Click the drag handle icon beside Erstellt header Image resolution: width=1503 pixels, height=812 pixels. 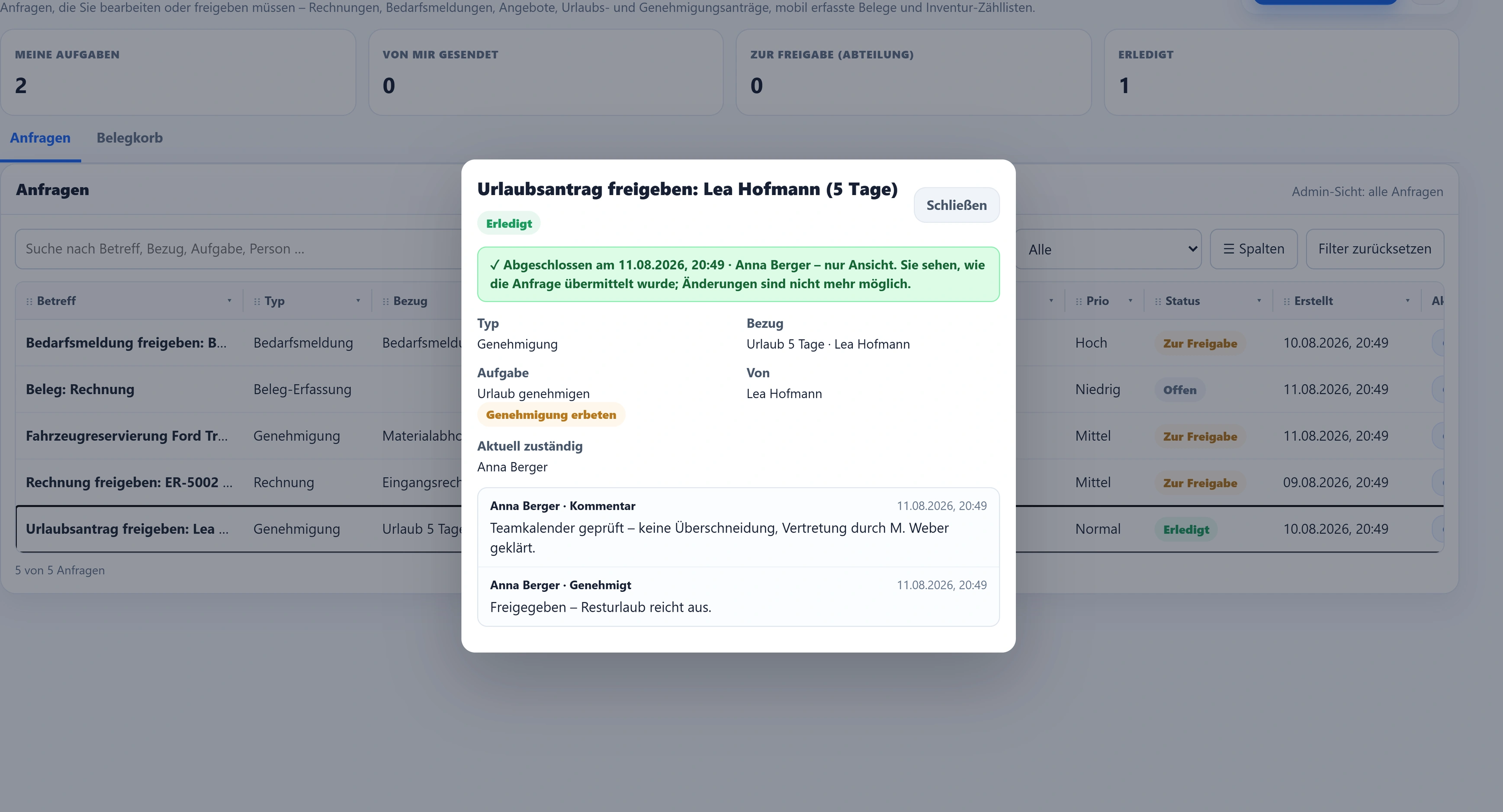pos(1287,302)
